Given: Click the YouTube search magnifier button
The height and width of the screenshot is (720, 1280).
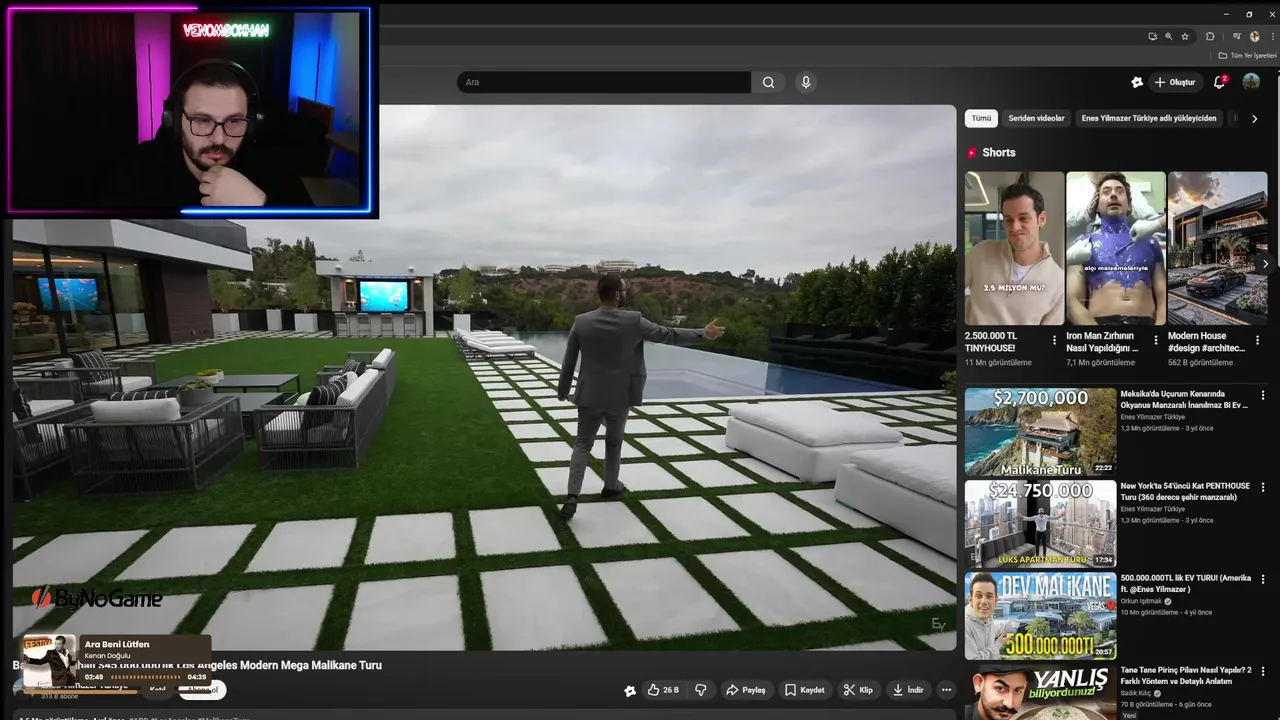Looking at the screenshot, I should (x=768, y=82).
